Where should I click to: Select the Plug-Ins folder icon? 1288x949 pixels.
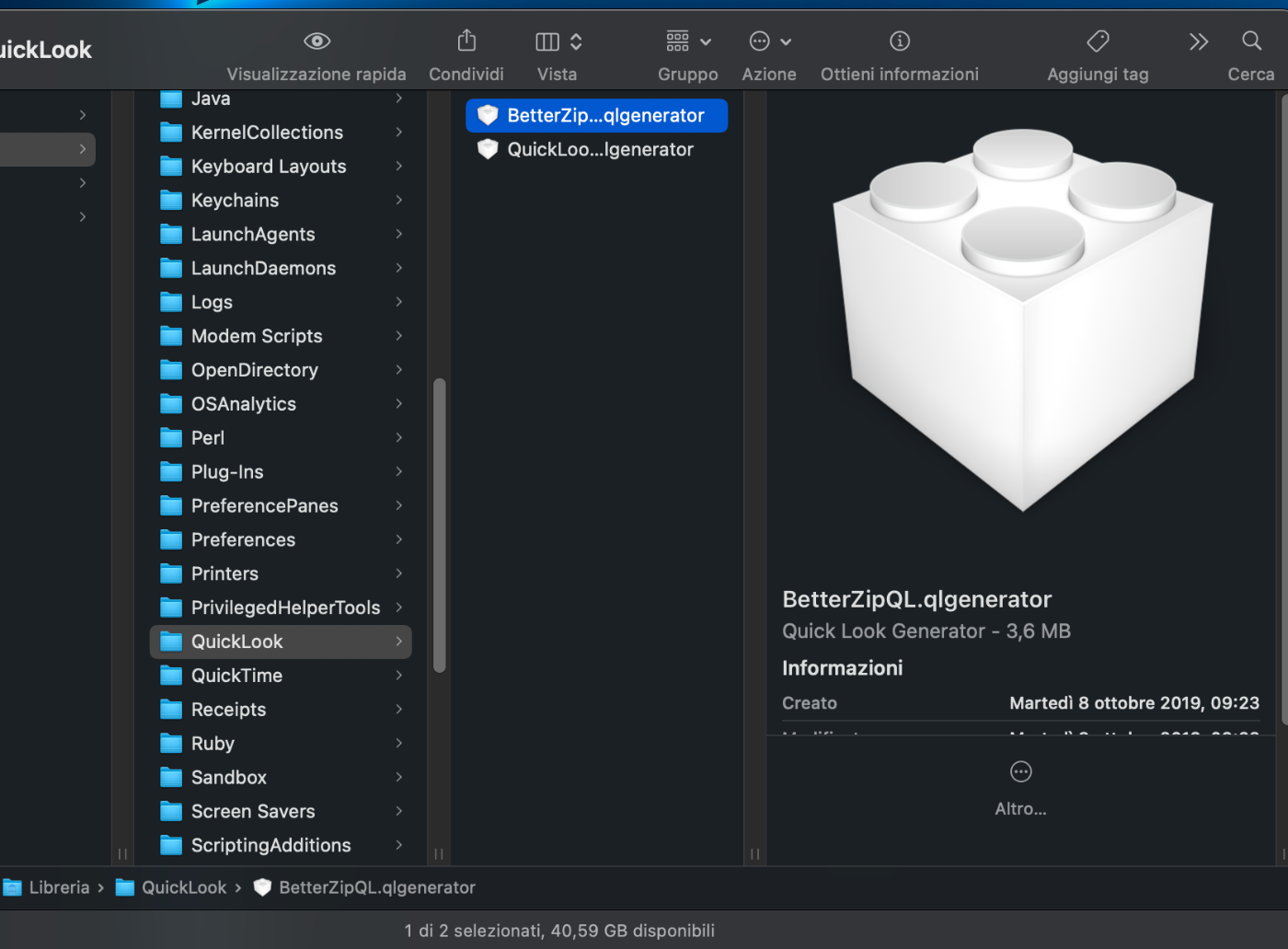171,472
